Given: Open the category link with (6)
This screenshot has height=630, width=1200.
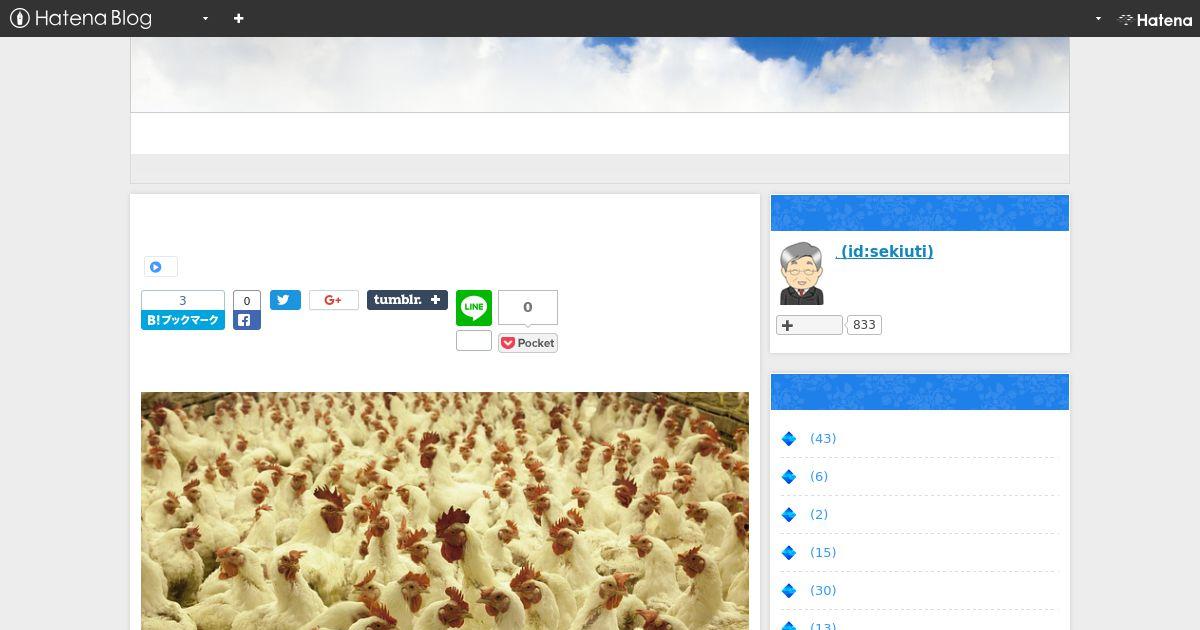Looking at the screenshot, I should (x=819, y=477).
